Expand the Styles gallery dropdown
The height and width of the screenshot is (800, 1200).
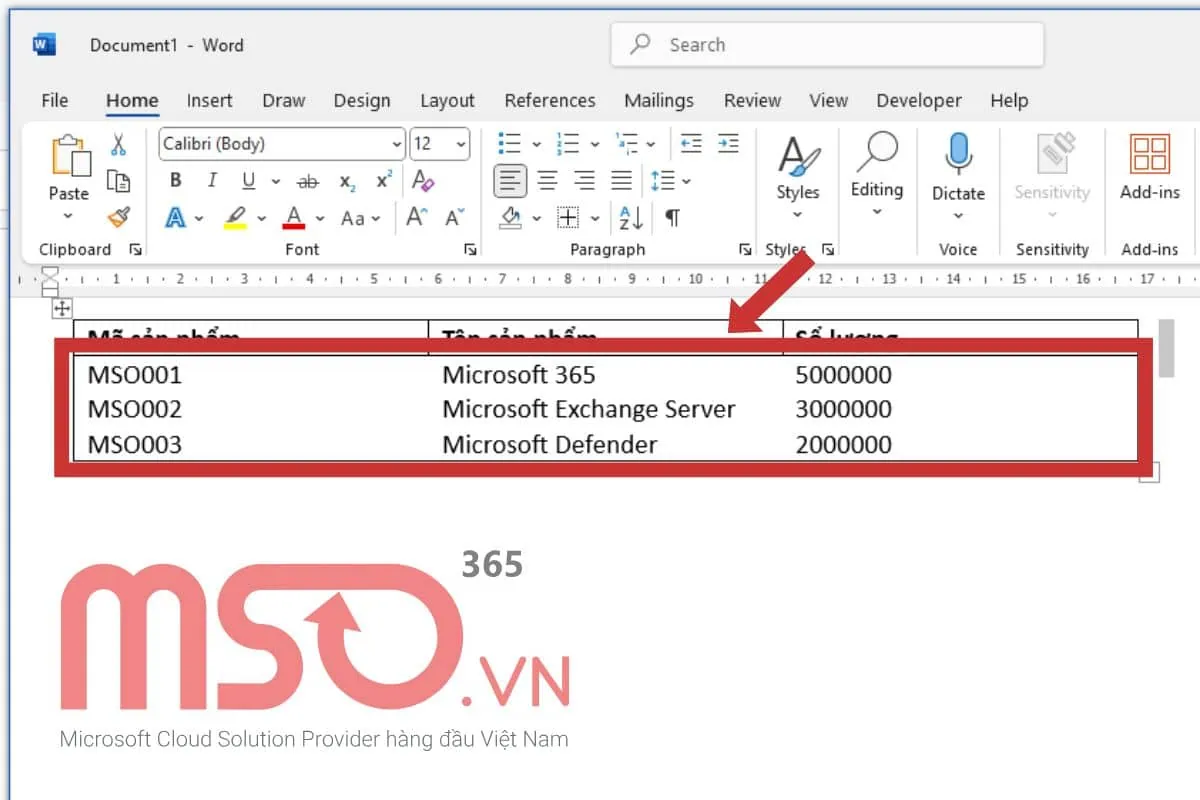(797, 214)
